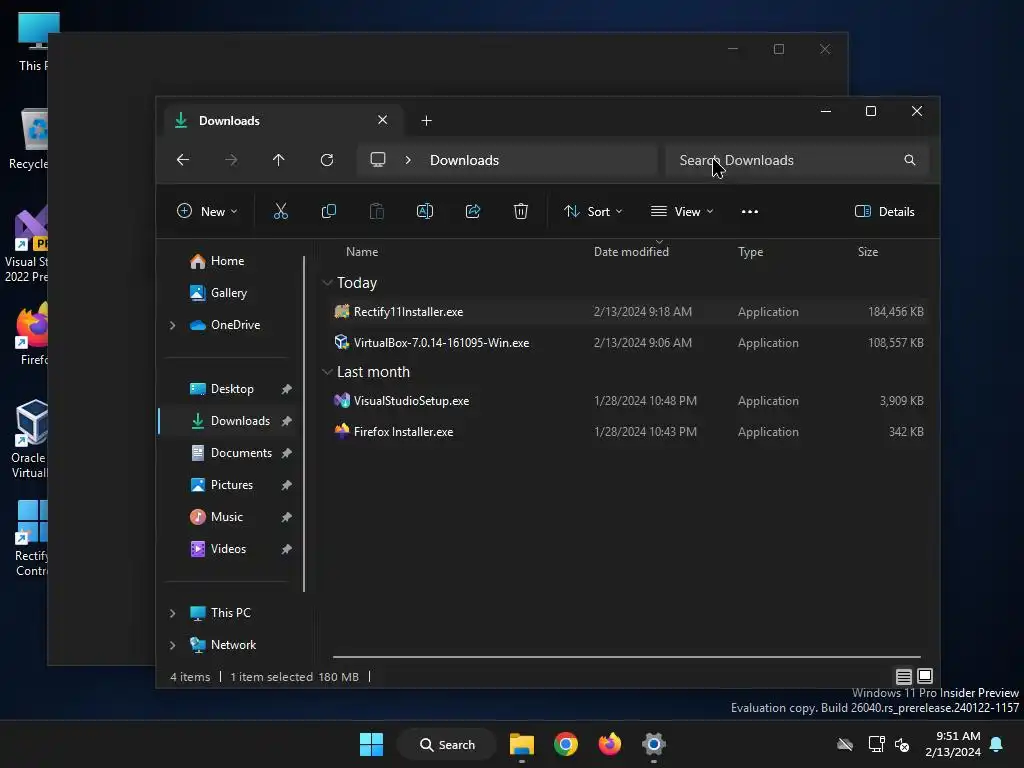The width and height of the screenshot is (1024, 768).
Task: Open the Windows Start menu
Action: (372, 744)
